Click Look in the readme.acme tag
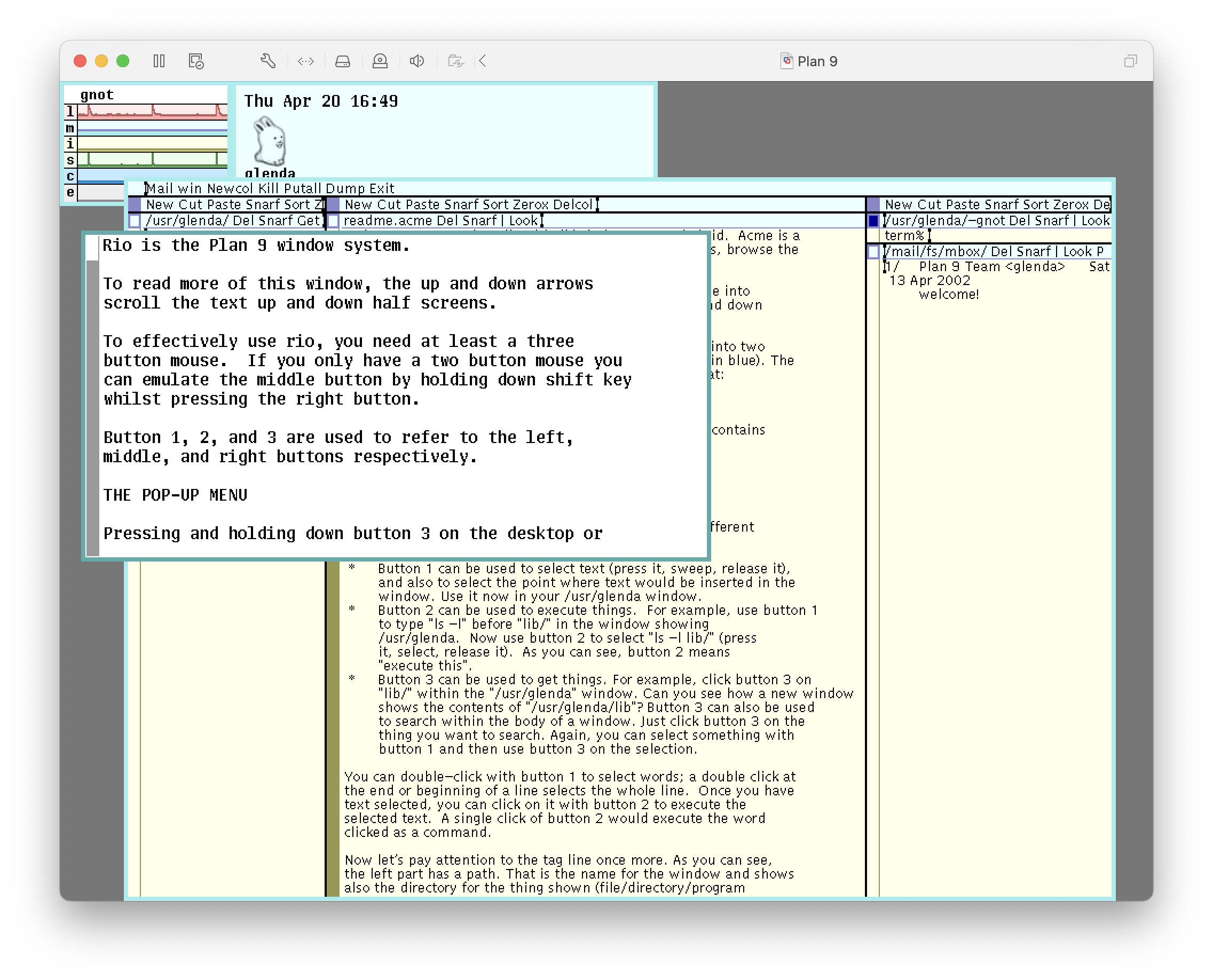1213x980 pixels. [x=524, y=221]
